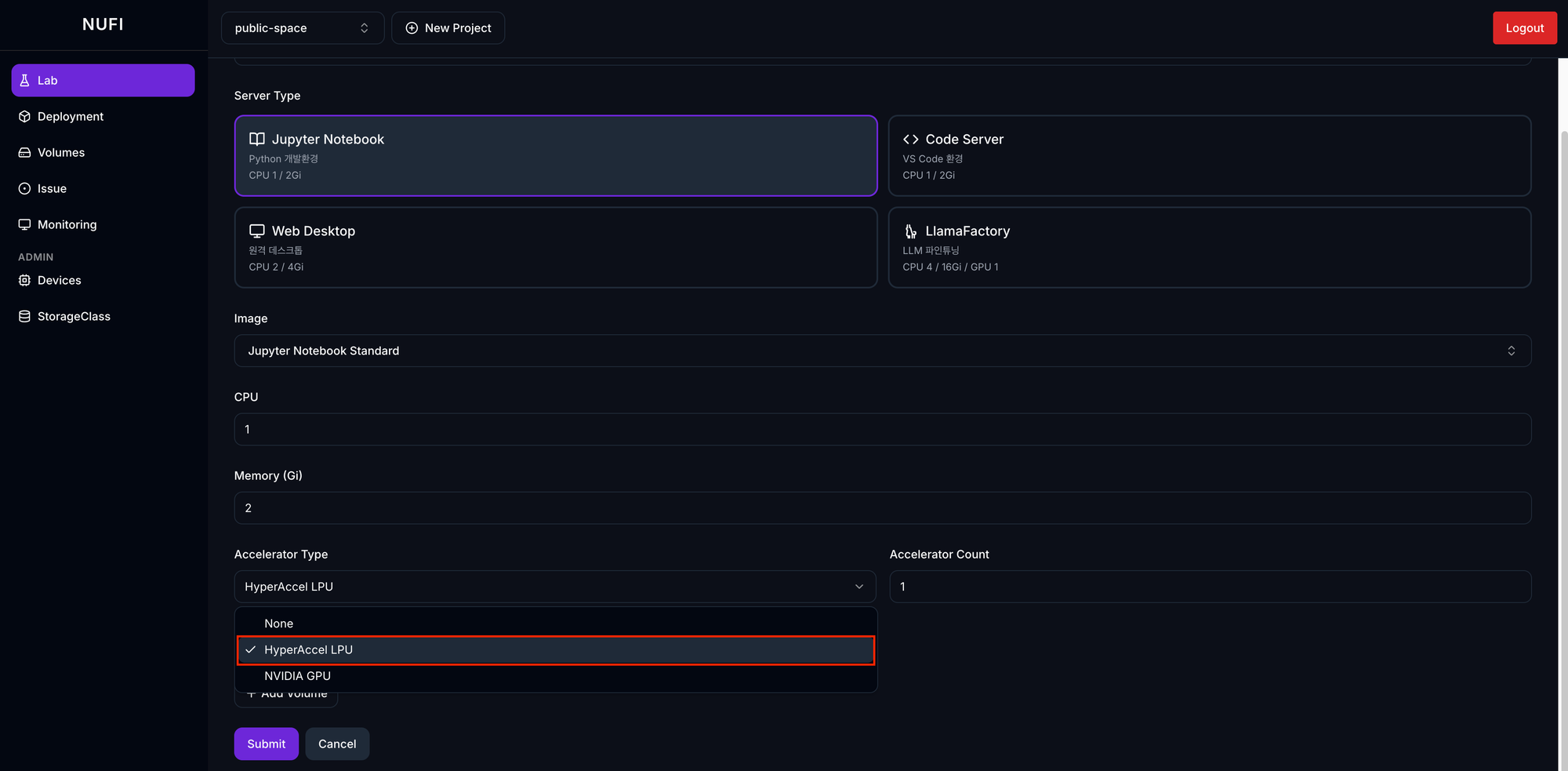
Task: Click the plus icon on New Project
Action: (x=412, y=28)
